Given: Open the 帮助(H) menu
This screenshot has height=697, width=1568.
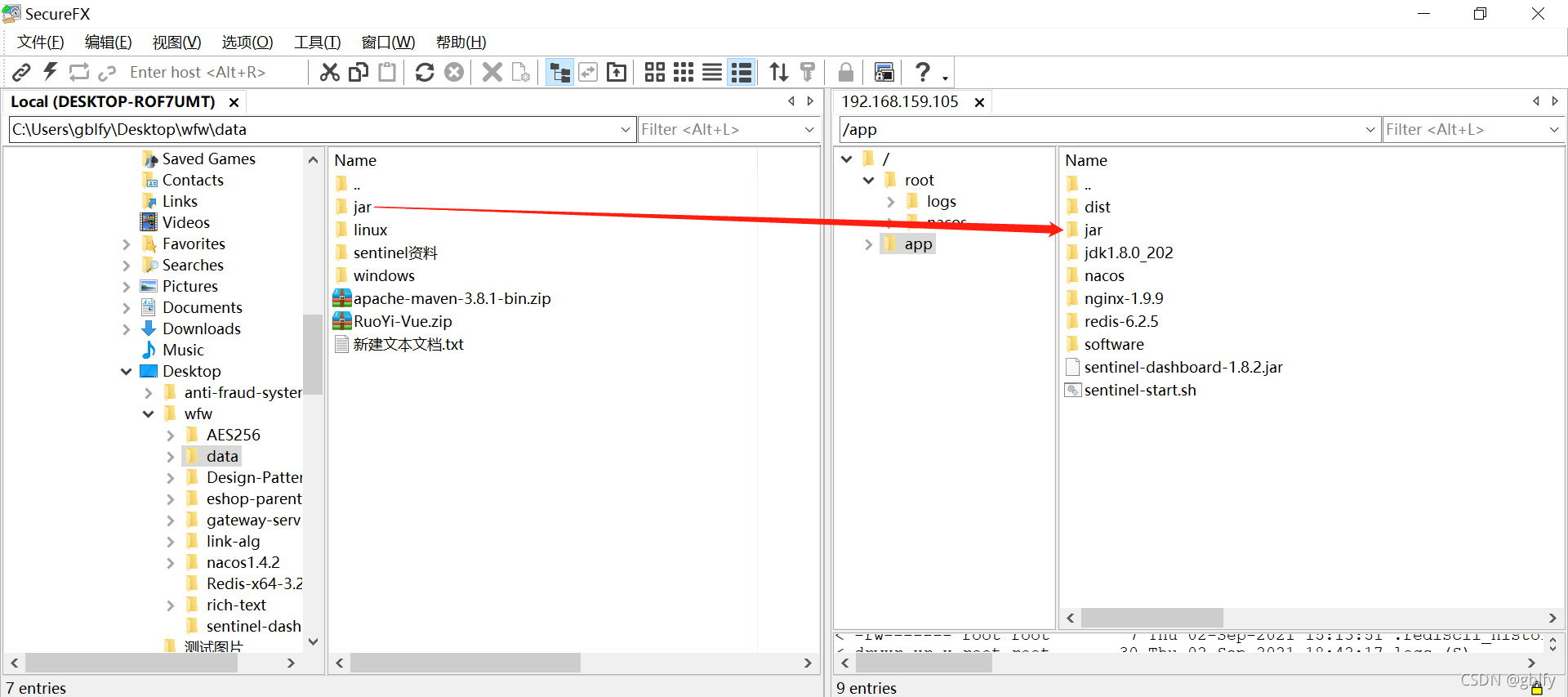Looking at the screenshot, I should click(x=461, y=42).
